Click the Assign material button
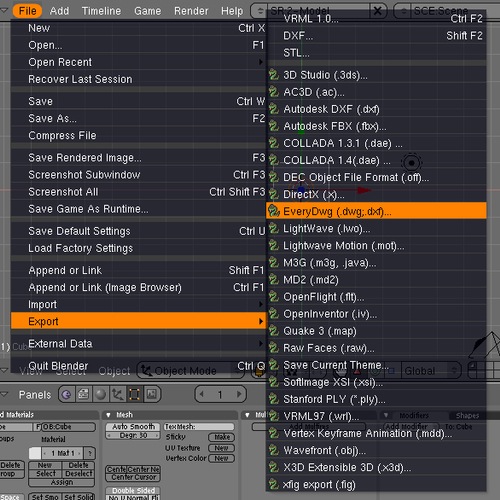500x500 pixels. (x=62, y=482)
